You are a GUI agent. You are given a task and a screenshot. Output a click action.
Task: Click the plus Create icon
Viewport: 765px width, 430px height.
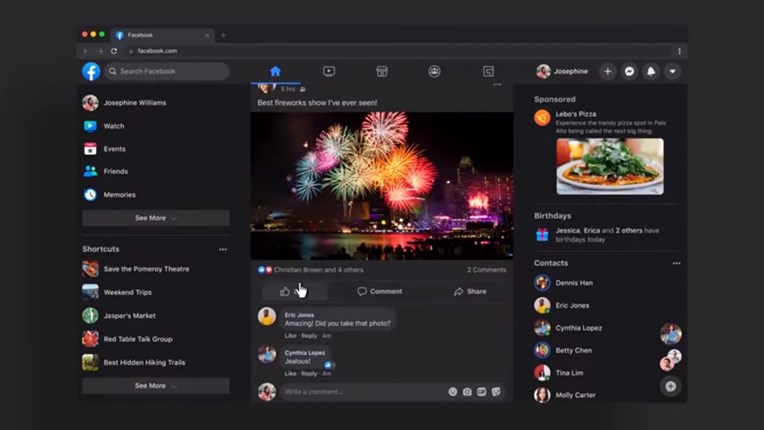point(607,71)
